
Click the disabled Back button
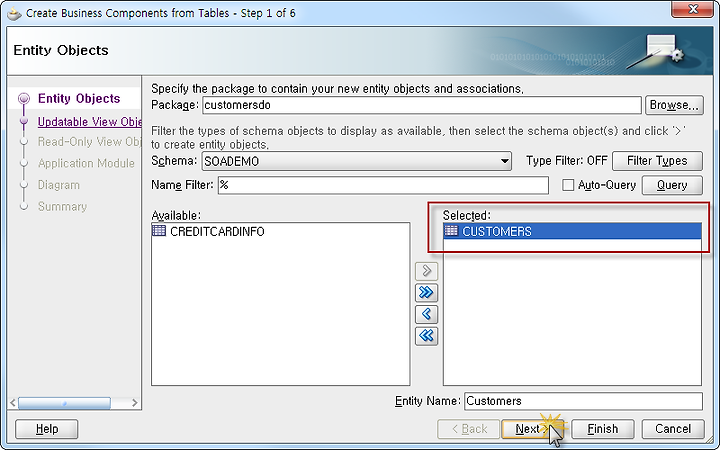click(468, 429)
